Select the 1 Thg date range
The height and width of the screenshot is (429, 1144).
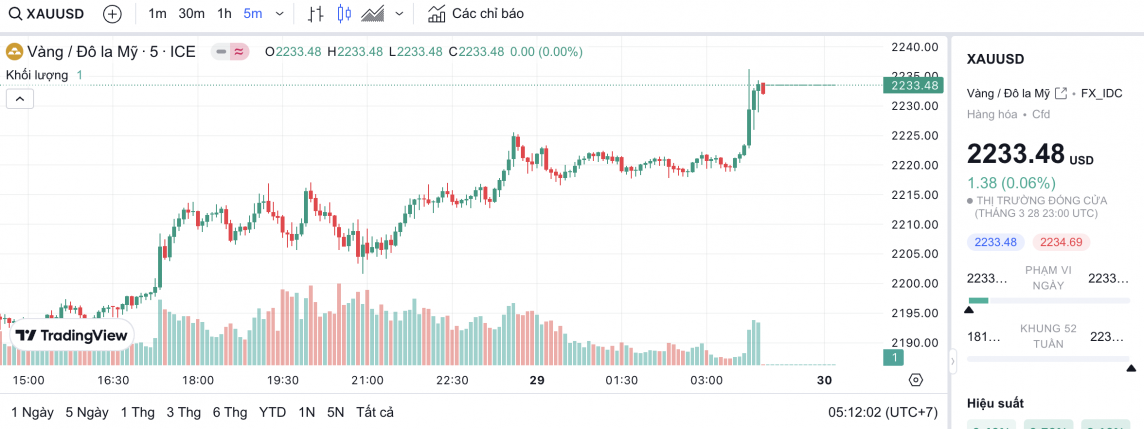135,412
